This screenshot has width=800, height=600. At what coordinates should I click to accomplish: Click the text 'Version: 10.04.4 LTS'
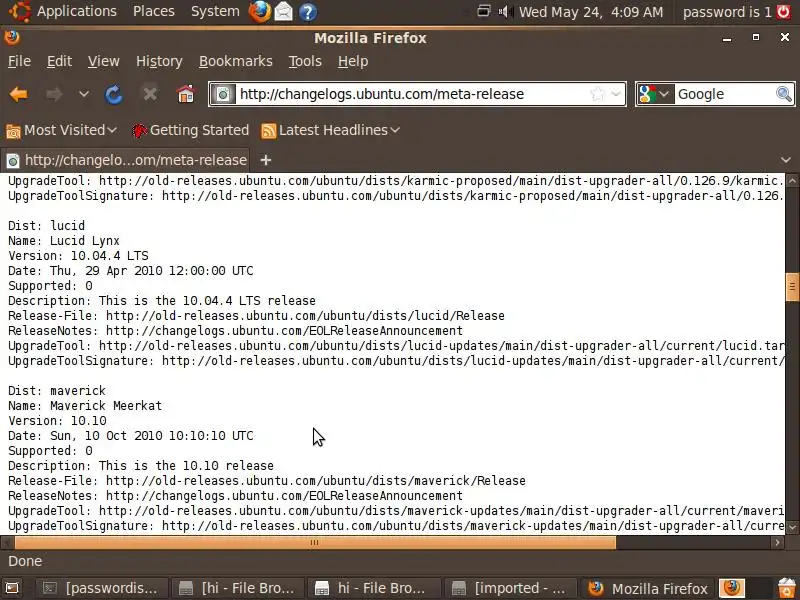(x=79, y=256)
